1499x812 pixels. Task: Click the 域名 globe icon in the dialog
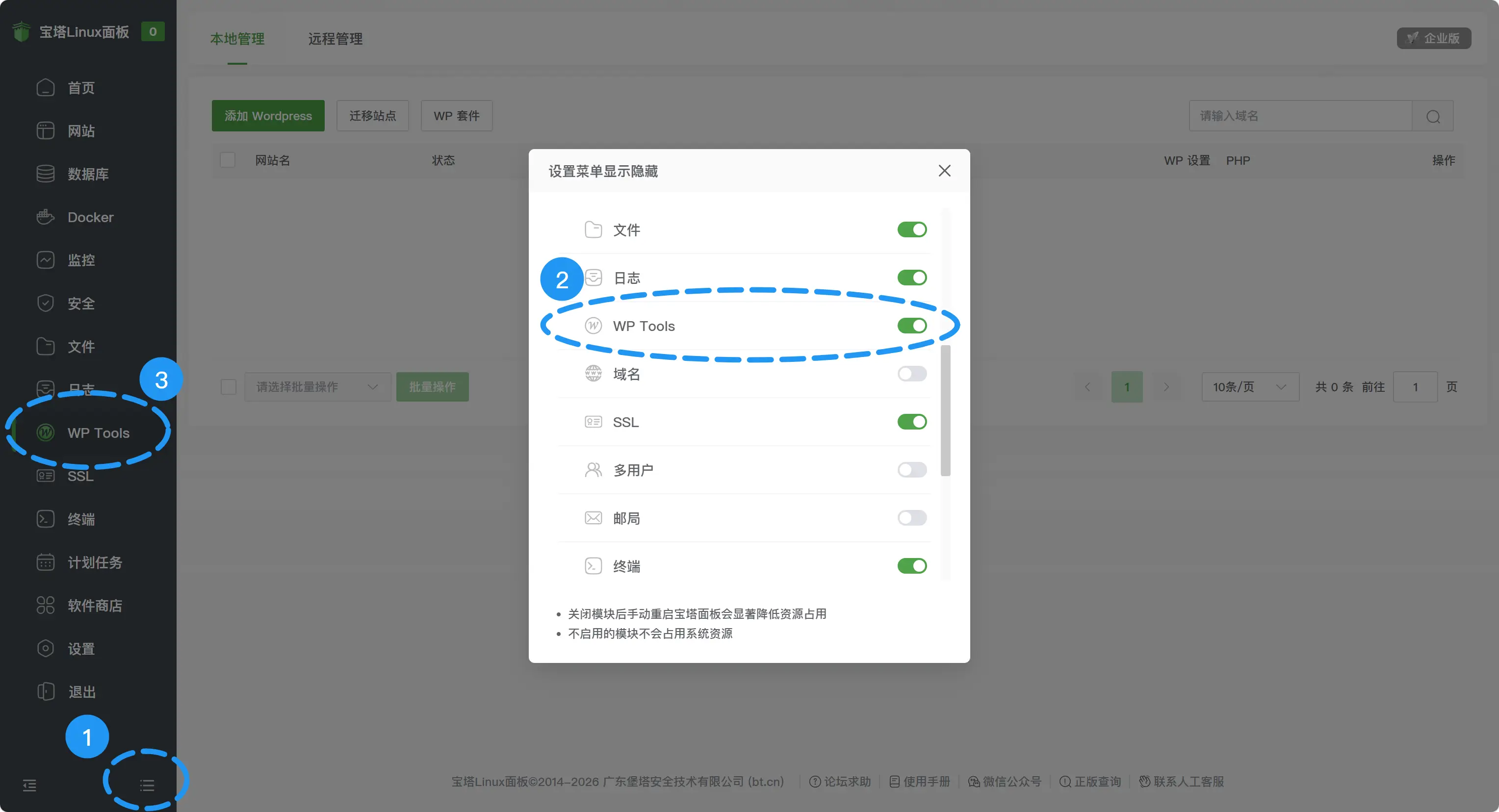(593, 374)
